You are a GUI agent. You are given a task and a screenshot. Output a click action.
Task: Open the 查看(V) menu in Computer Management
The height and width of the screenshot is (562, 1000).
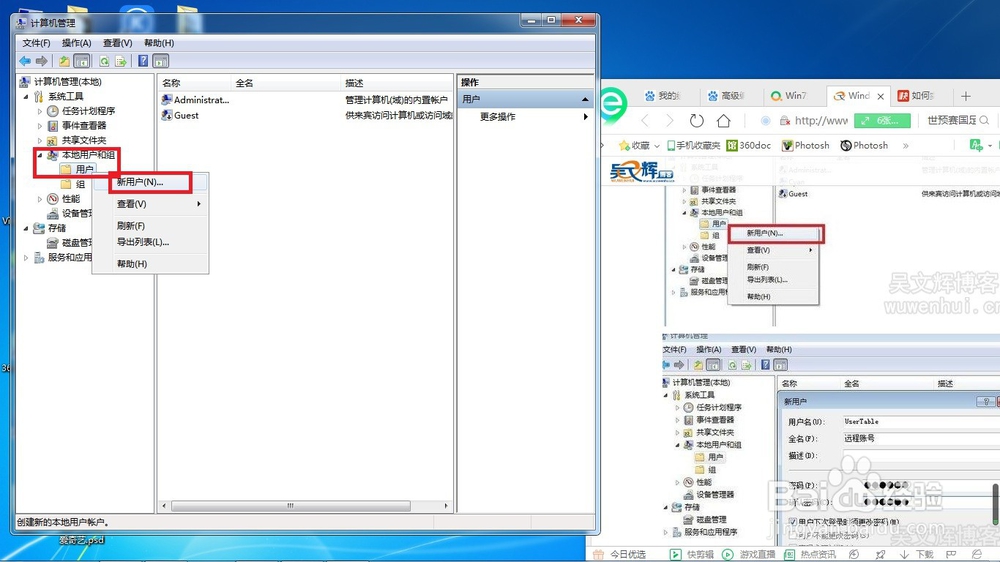118,43
